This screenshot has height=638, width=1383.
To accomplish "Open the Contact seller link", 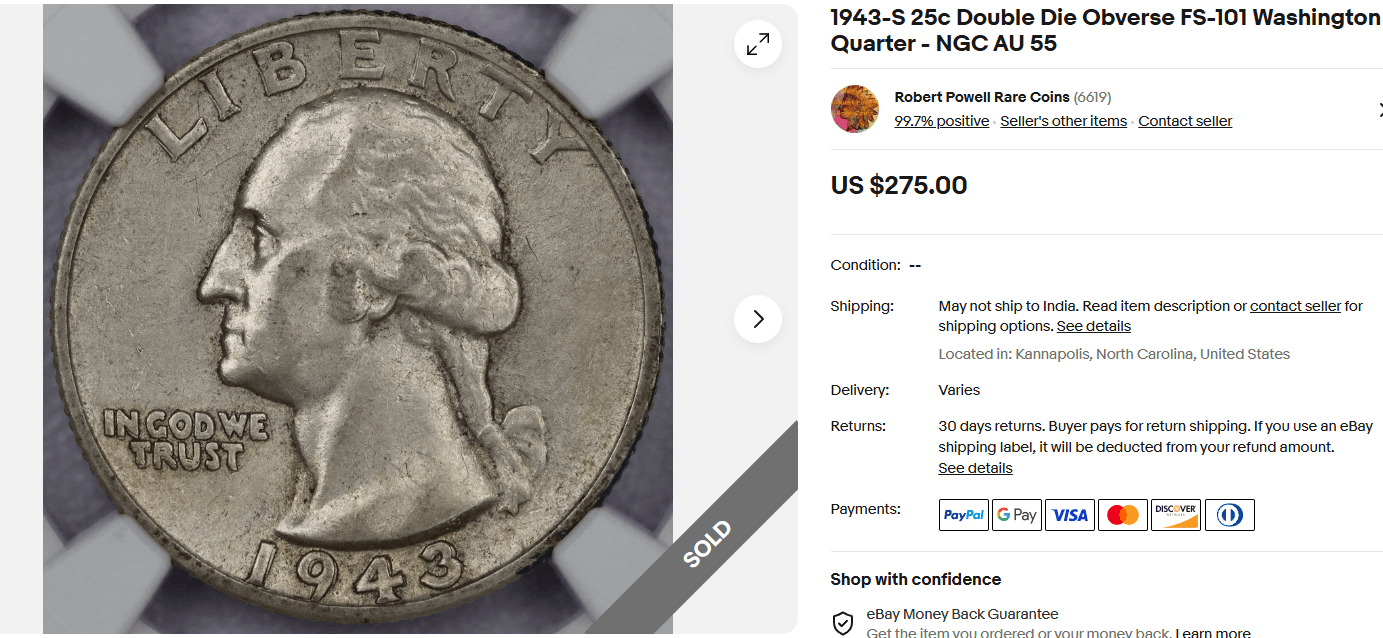I will (x=1184, y=120).
